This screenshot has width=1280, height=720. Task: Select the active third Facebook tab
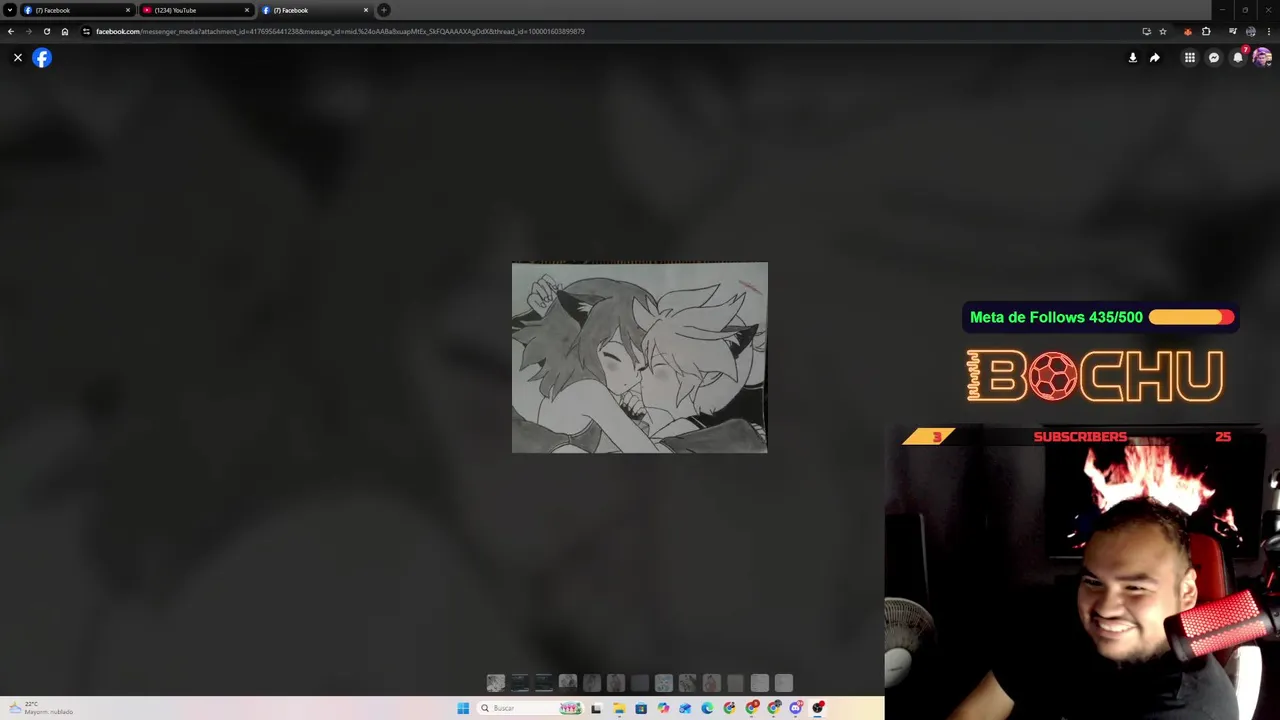pyautogui.click(x=315, y=10)
